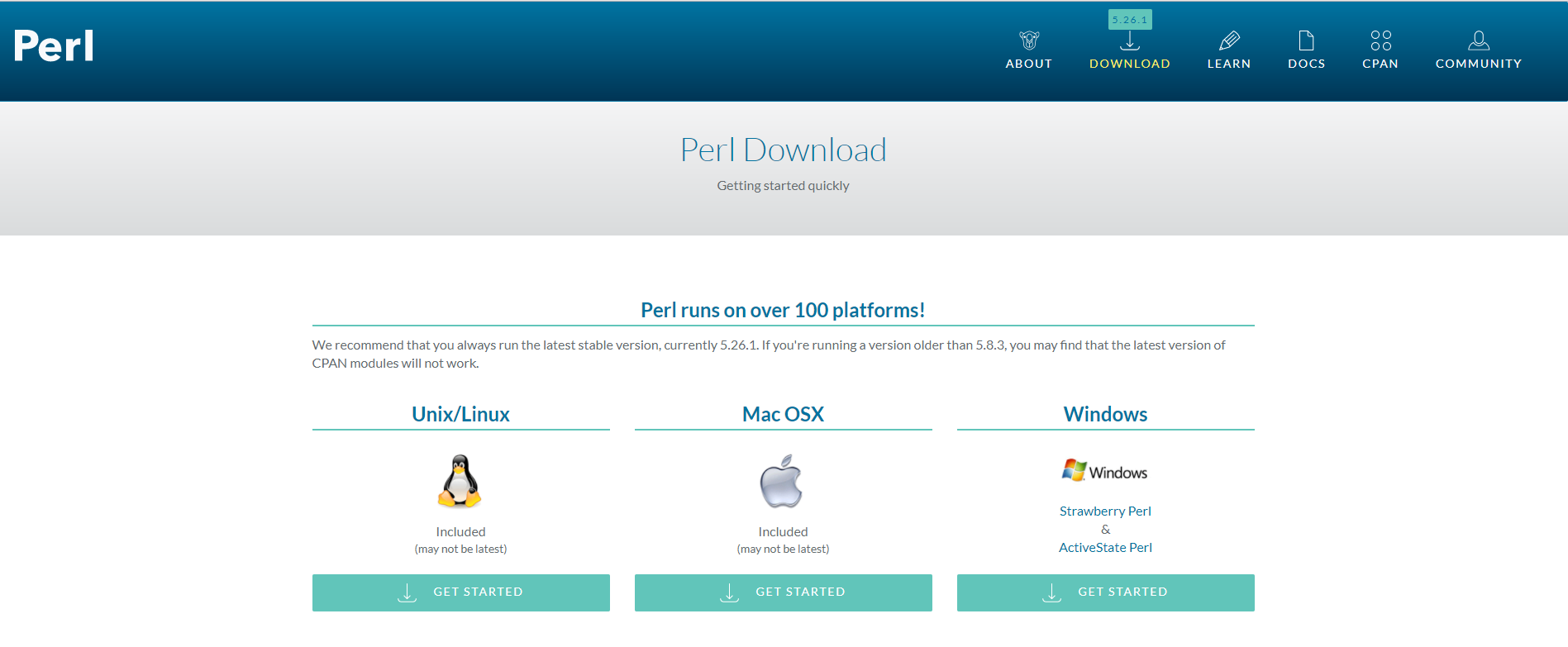The height and width of the screenshot is (647, 1568).
Task: Click the four-circles icon above CPAN
Action: coord(1380,40)
